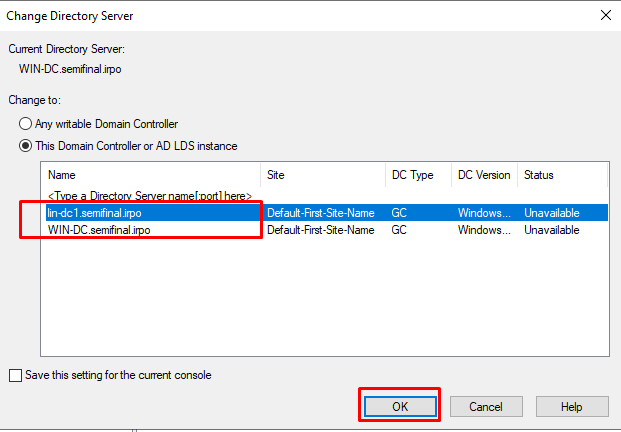Click Default-First-Site-Name in the lin-dc1 row
This screenshot has height=432, width=621.
320,213
